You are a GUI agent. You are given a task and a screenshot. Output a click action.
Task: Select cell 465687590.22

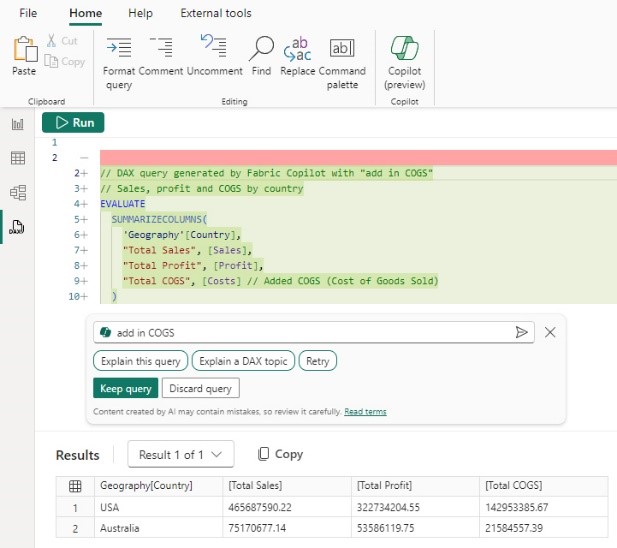[x=287, y=507]
